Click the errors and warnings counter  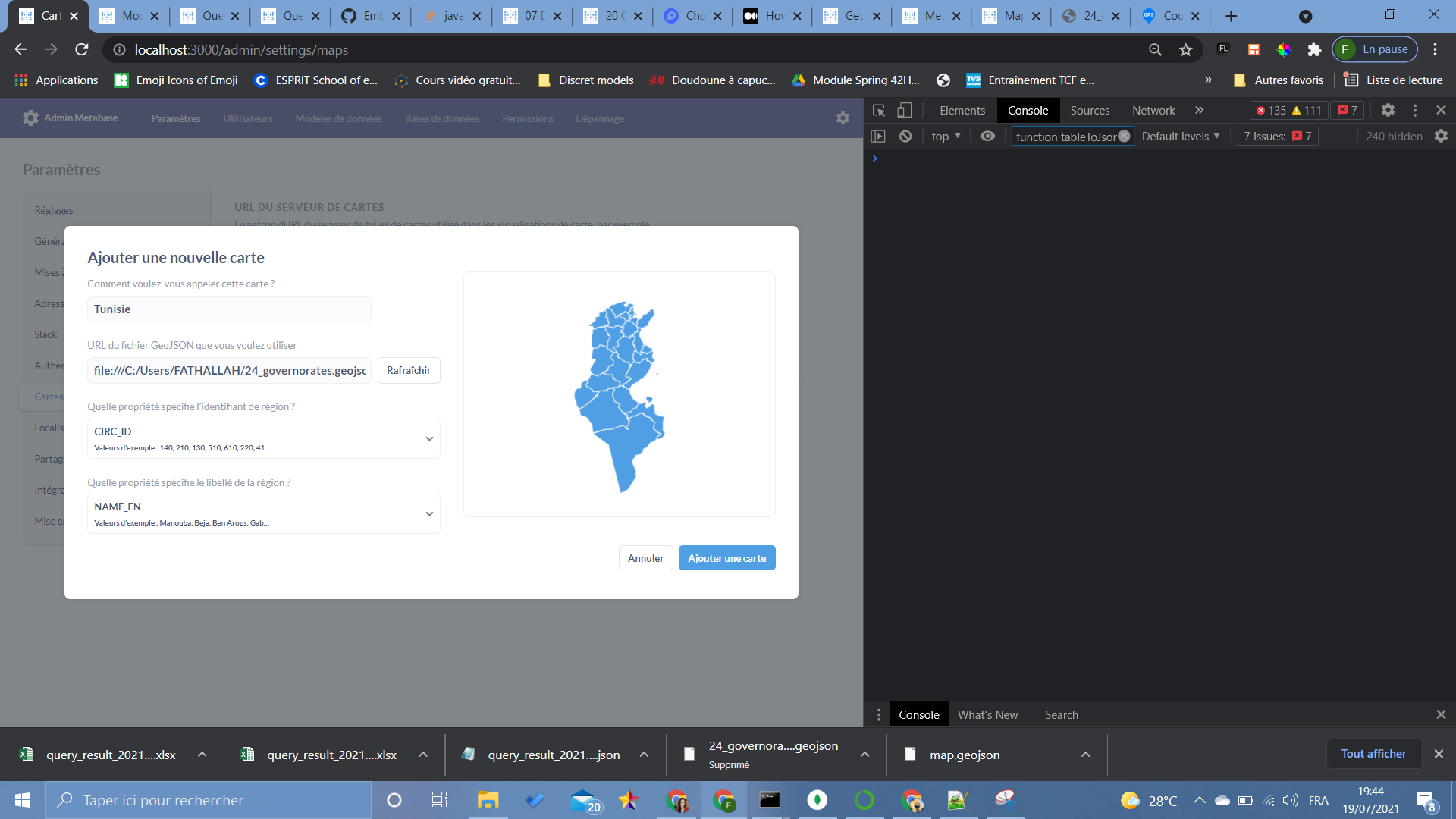[1288, 110]
